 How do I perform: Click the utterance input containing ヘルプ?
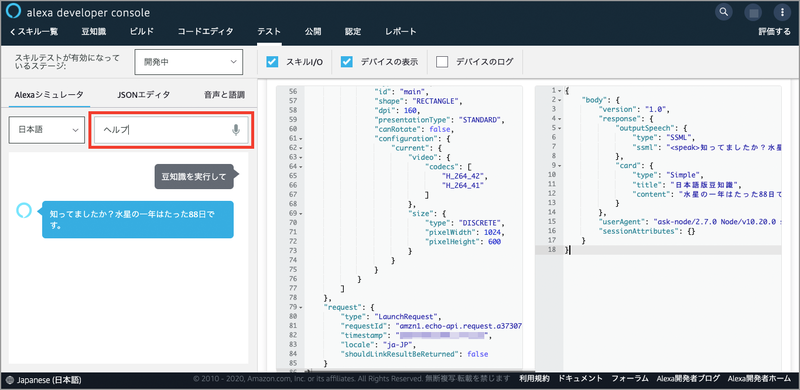[x=171, y=130]
